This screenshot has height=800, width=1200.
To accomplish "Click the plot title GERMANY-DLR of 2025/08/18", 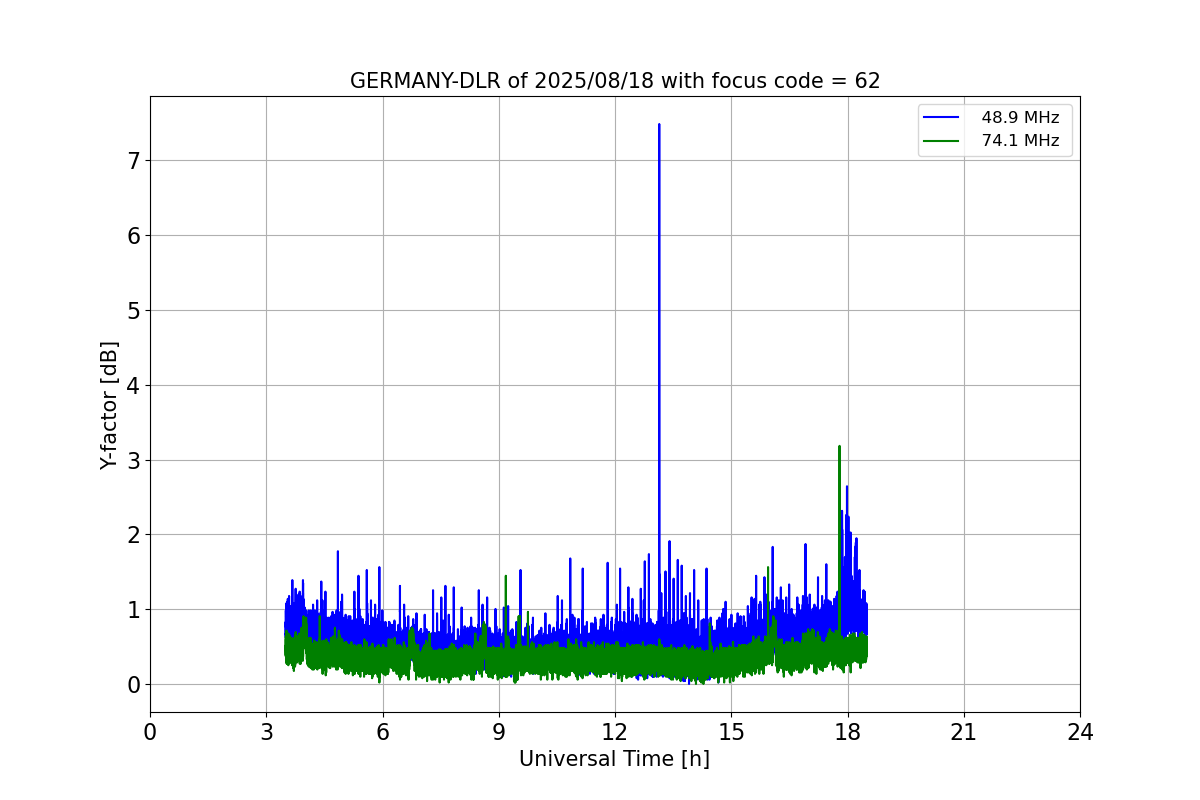I will pos(615,81).
